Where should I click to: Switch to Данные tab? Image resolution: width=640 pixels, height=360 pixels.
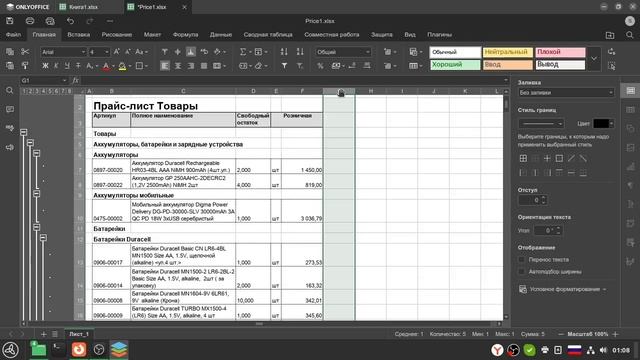221,35
